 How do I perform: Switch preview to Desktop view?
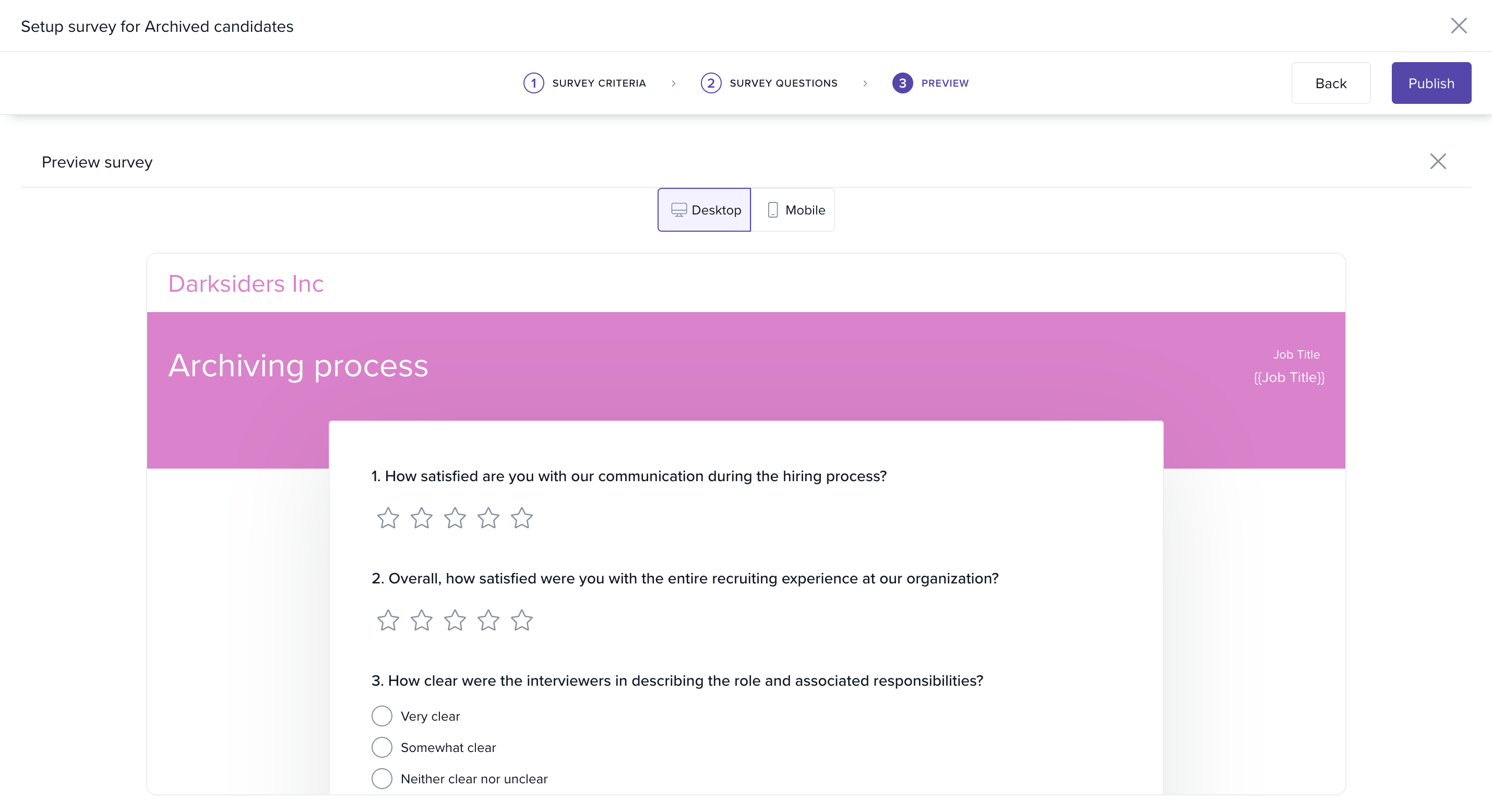705,210
